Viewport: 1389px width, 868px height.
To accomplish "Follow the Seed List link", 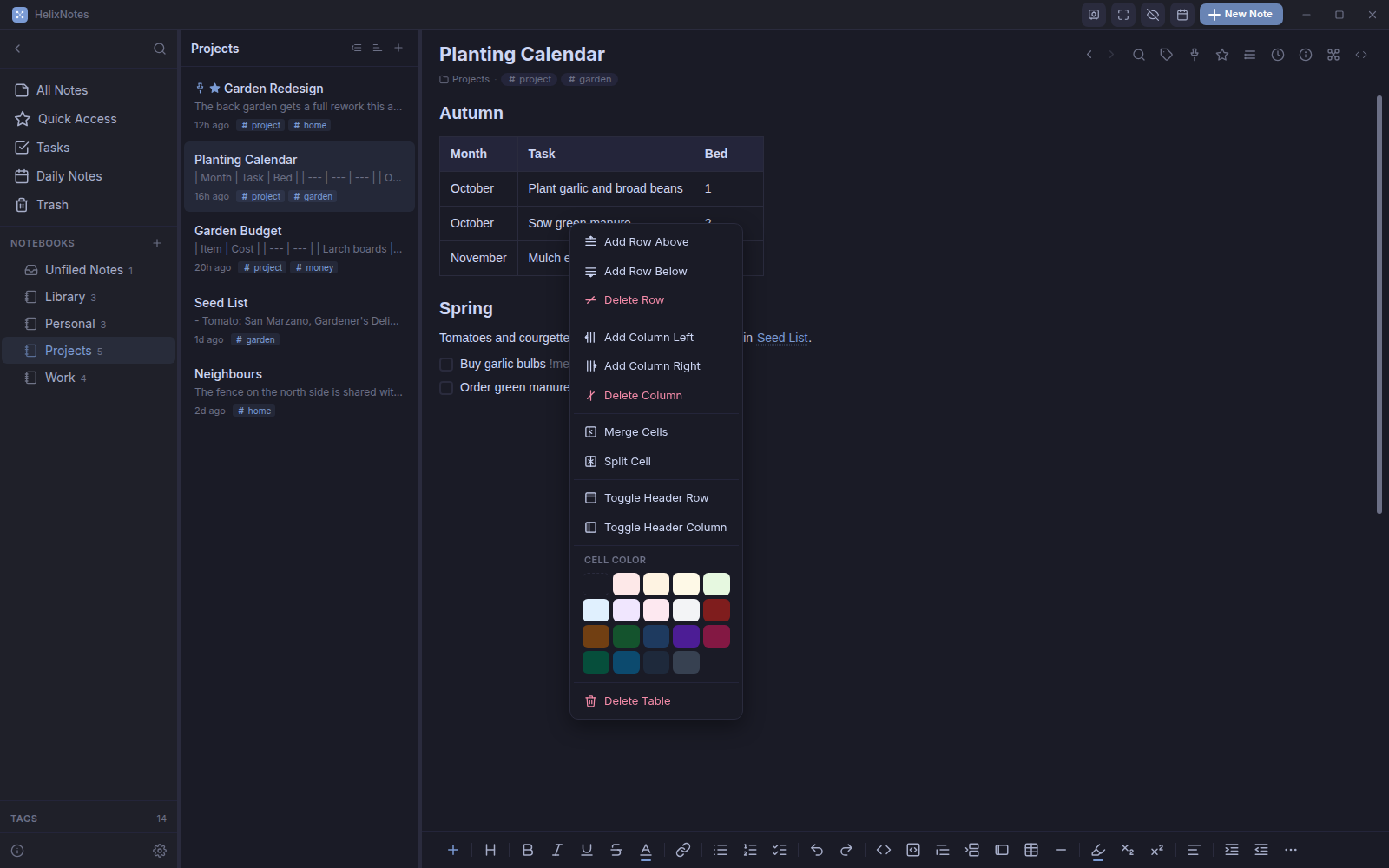I will [782, 338].
